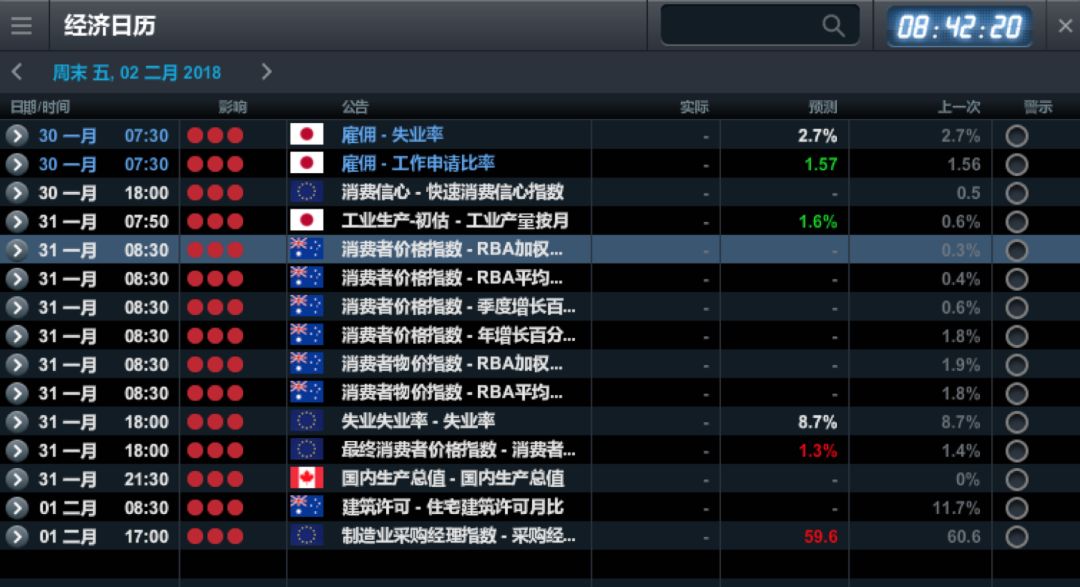This screenshot has height=587, width=1080.
Task: Toggle alert for 雇佣 - 失业率
Action: click(1017, 136)
